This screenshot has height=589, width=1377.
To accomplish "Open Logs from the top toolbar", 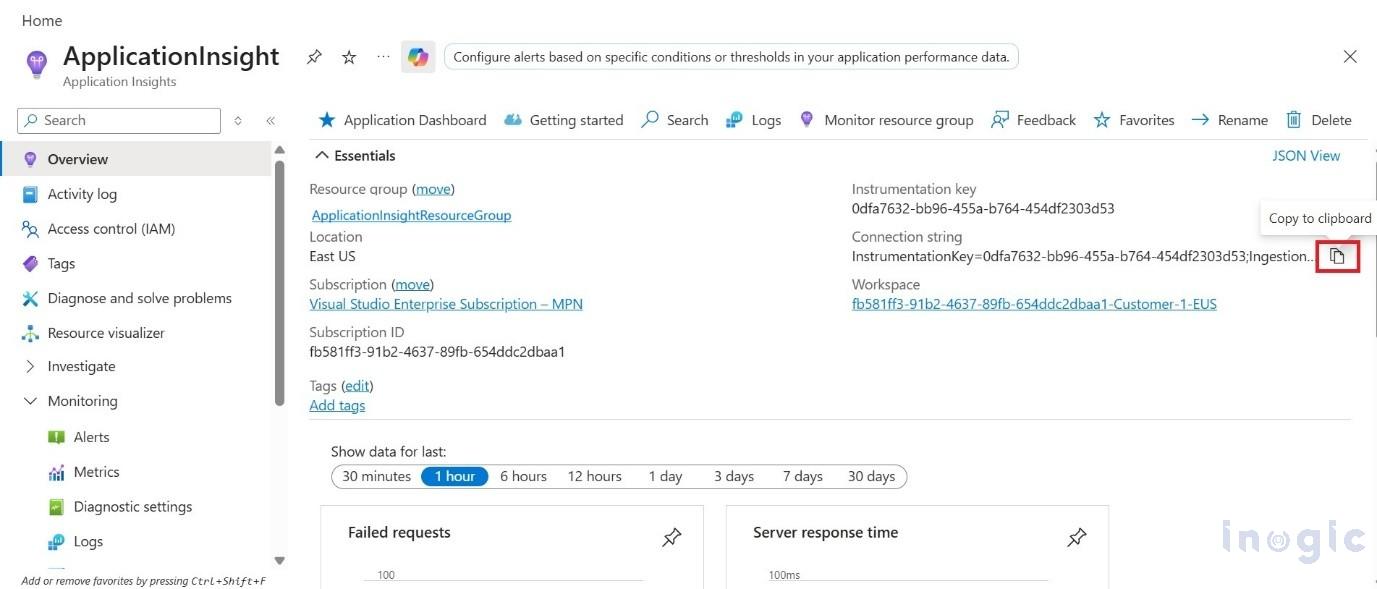I will 754,120.
